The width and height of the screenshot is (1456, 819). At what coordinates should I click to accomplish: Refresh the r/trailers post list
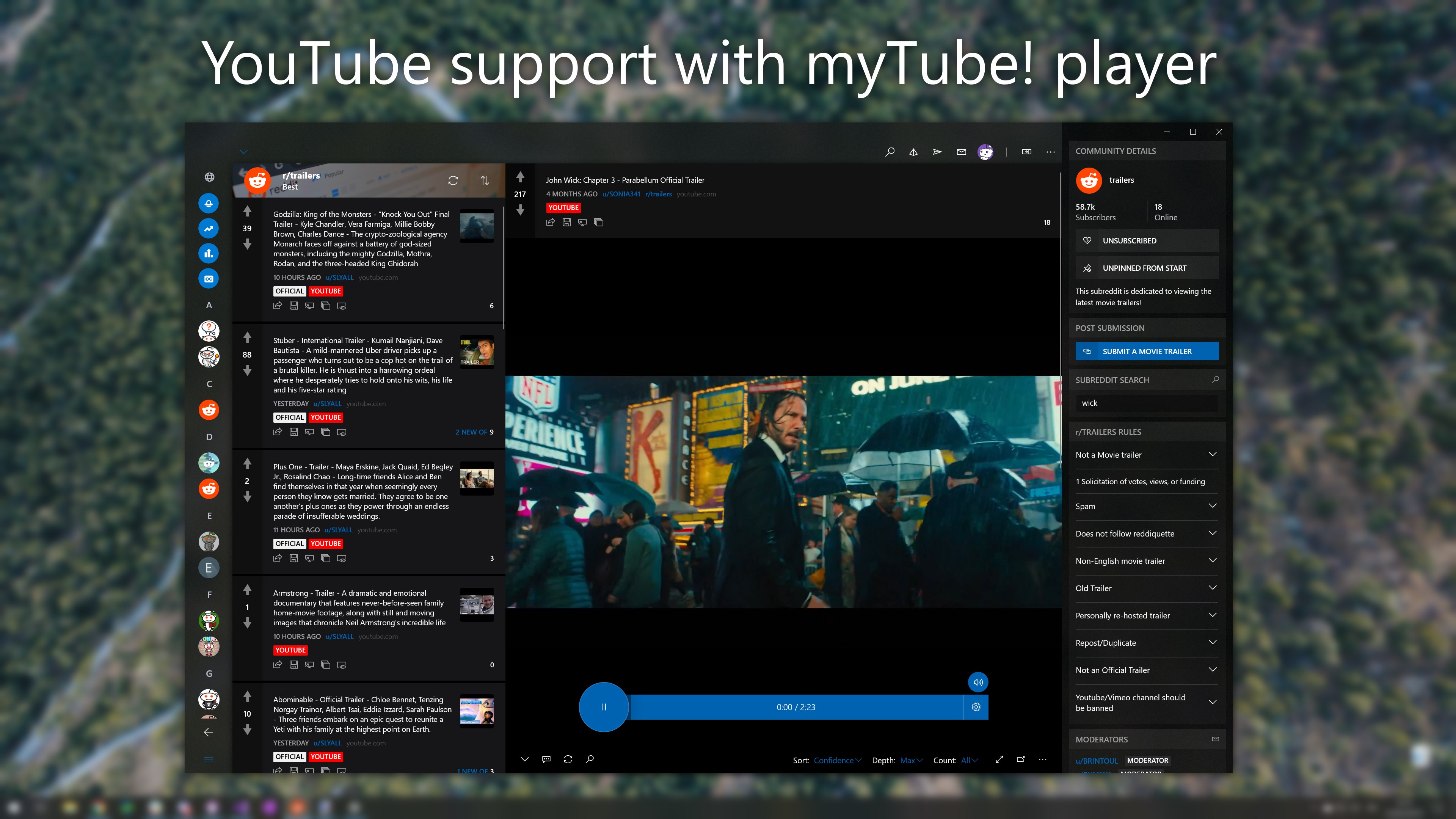(453, 180)
